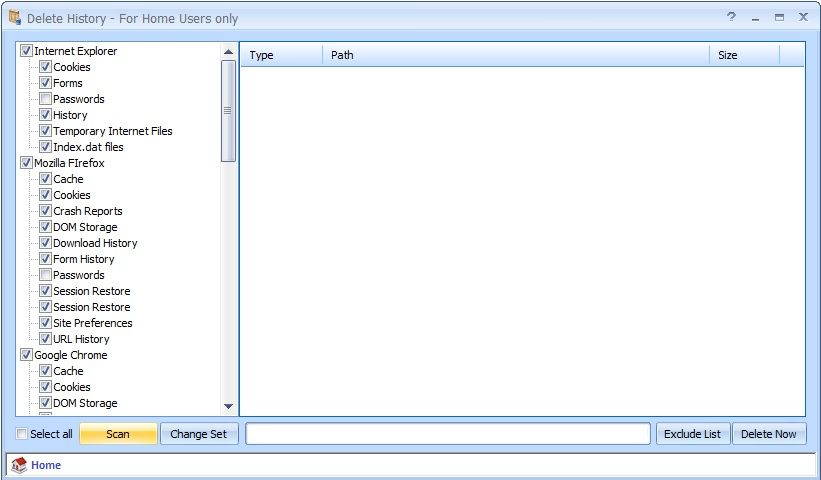The image size is (821, 480).
Task: Open the help question mark button
Action: coord(731,17)
